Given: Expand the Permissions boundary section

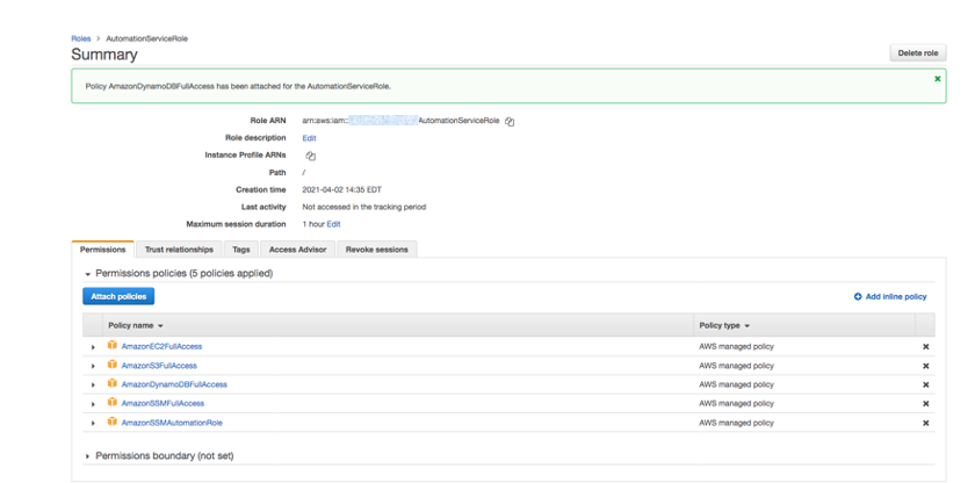Looking at the screenshot, I should [x=88, y=456].
